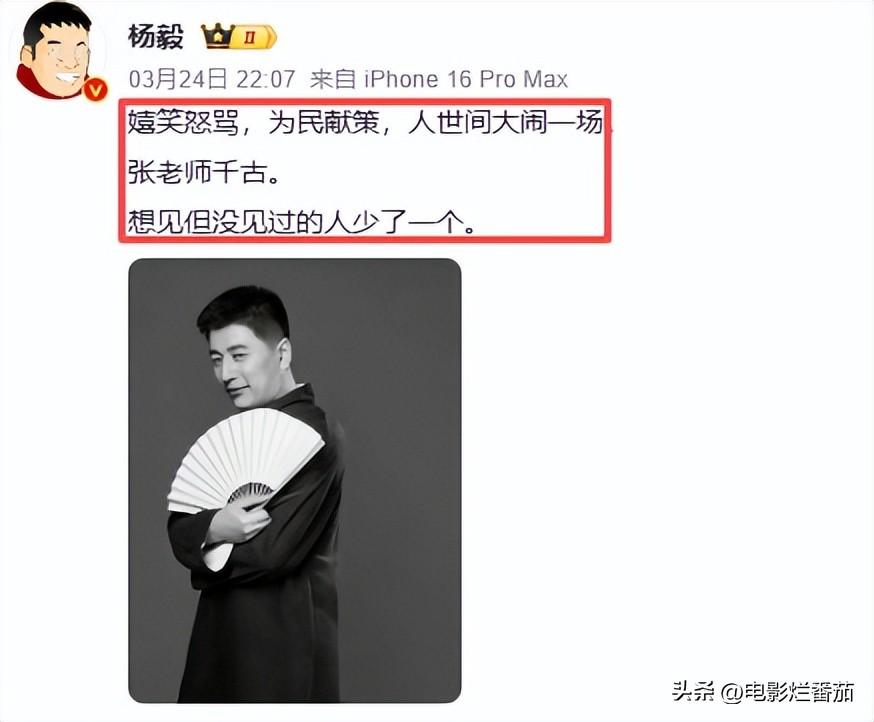Viewport: 874px width, 722px height.
Task: Click the phrase 人世间大闹一场
Action: (506, 123)
